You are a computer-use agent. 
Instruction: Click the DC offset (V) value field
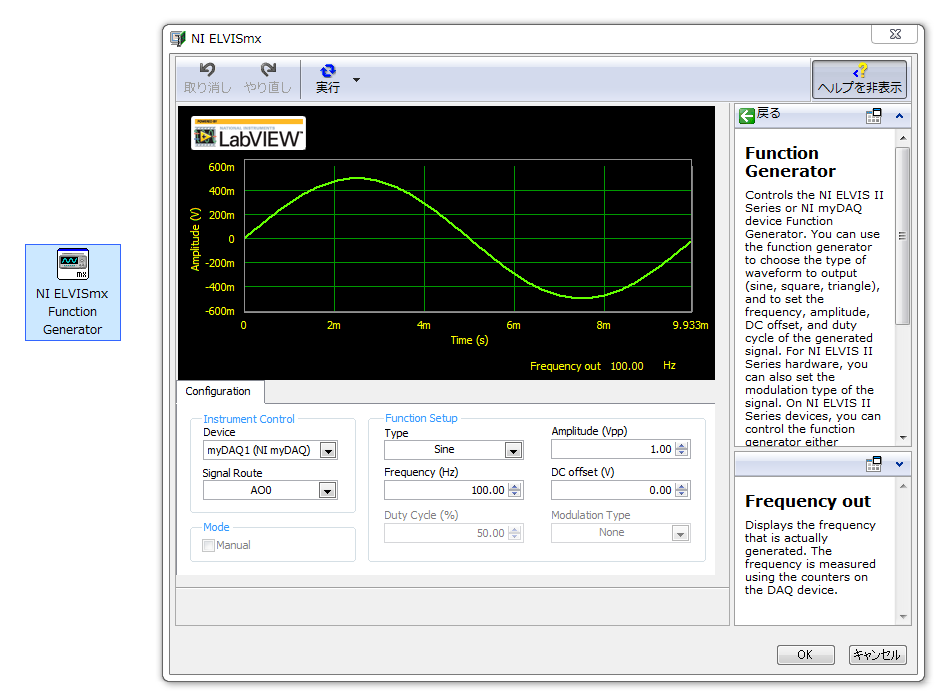pyautogui.click(x=613, y=490)
